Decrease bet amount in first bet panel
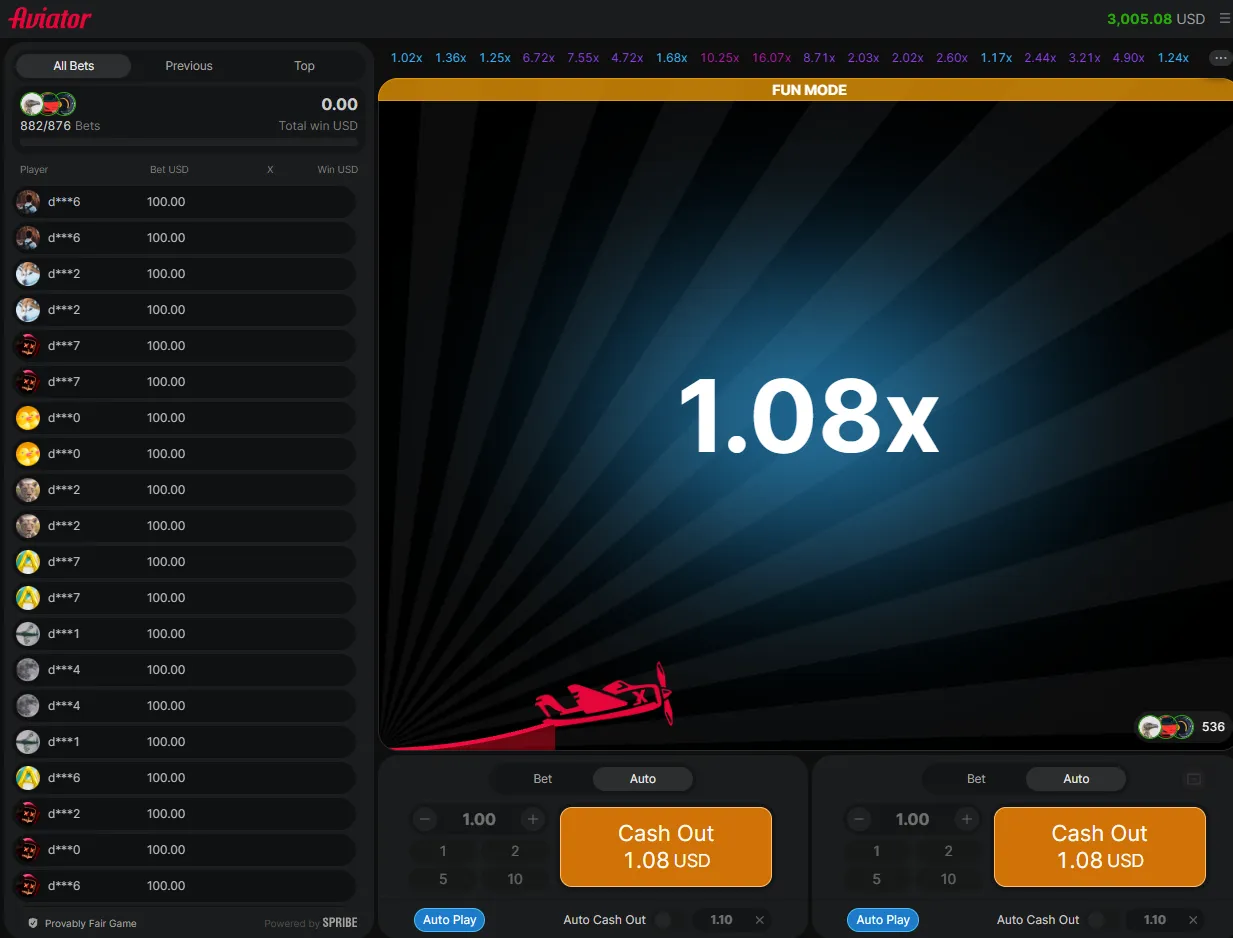Viewport: 1233px width, 938px height. click(425, 819)
